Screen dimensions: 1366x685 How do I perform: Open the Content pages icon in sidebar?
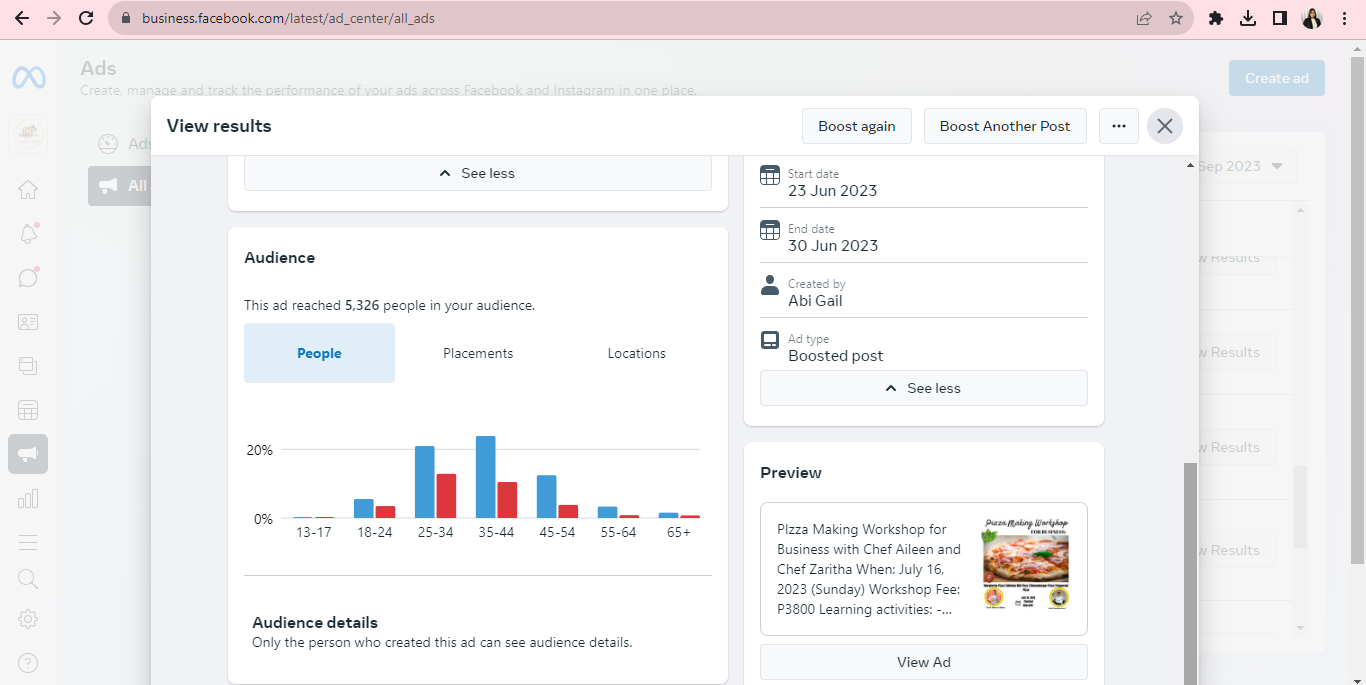point(28,366)
